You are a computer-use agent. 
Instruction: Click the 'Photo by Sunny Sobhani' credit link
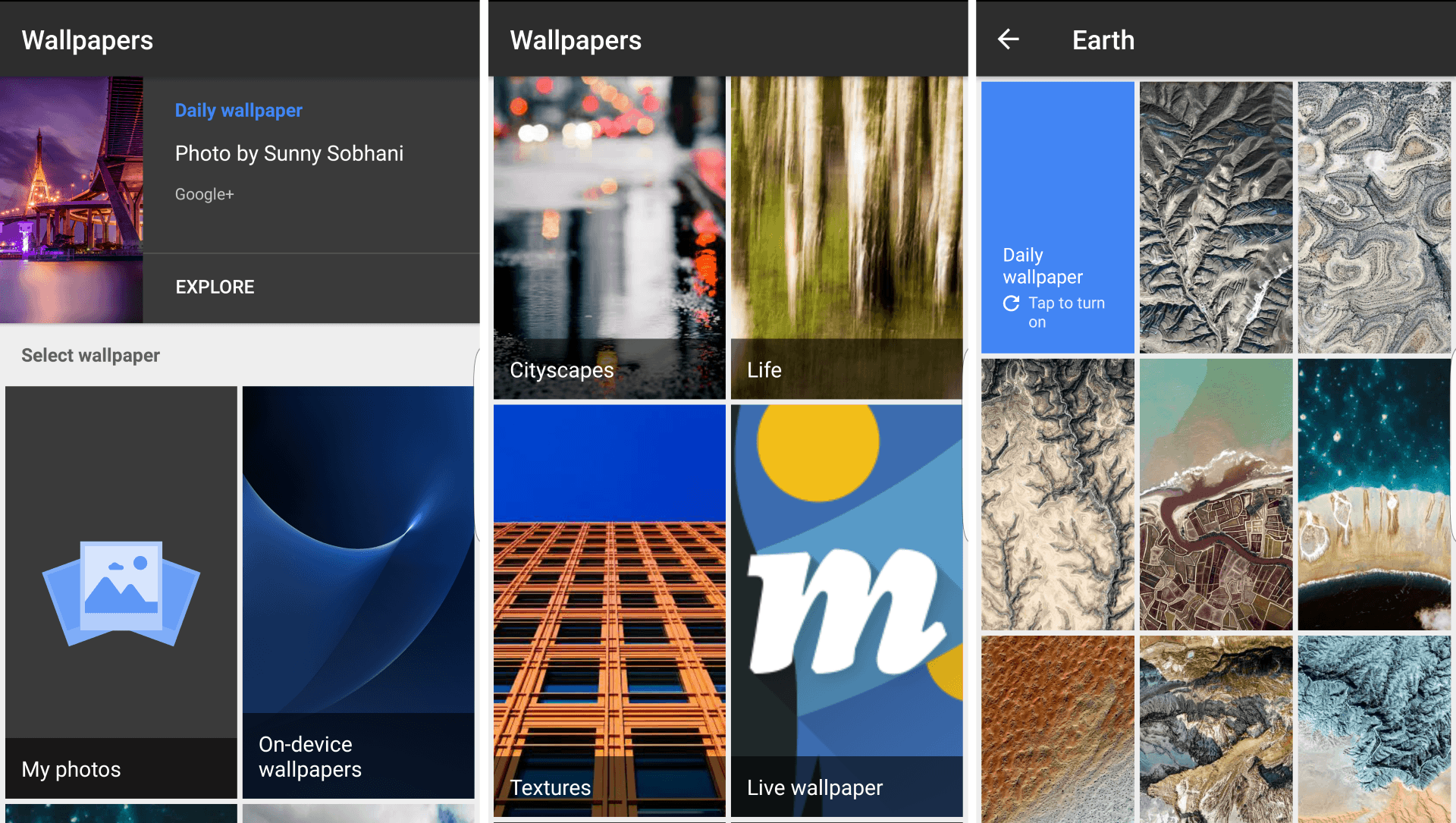pyautogui.click(x=289, y=153)
